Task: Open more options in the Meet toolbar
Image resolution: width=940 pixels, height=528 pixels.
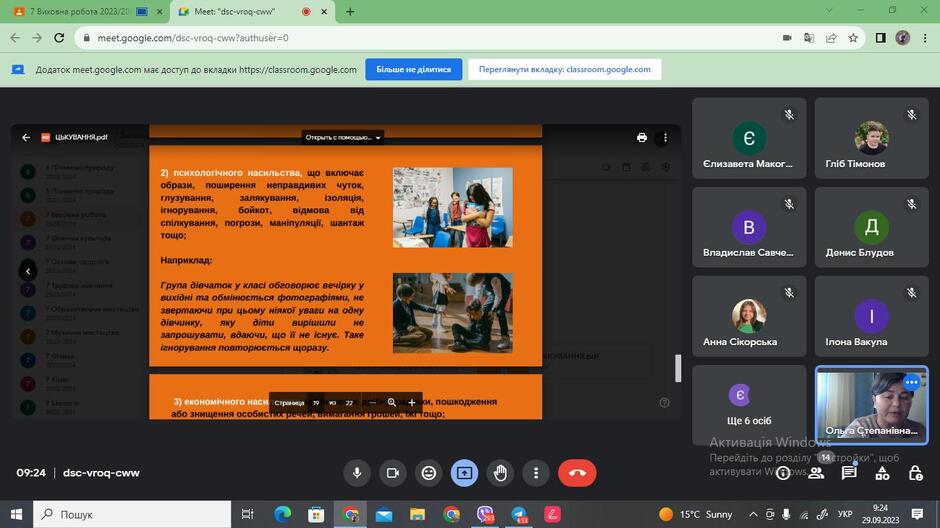Action: click(536, 473)
